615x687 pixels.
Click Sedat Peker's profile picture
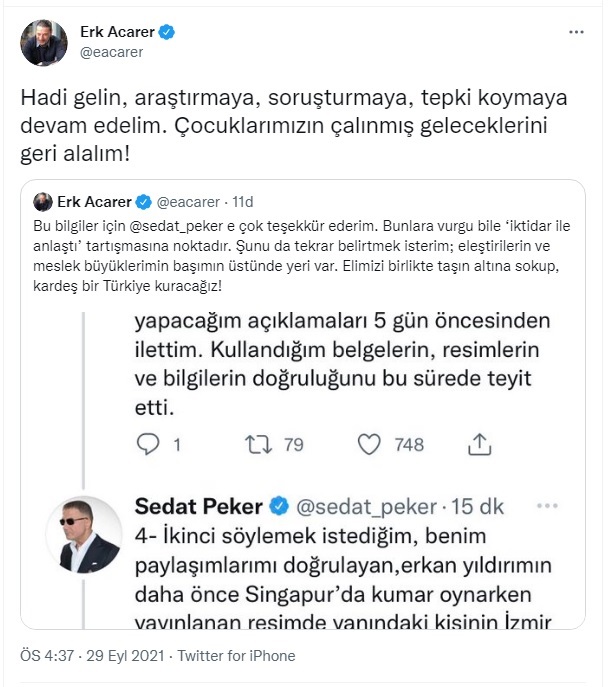tap(90, 535)
